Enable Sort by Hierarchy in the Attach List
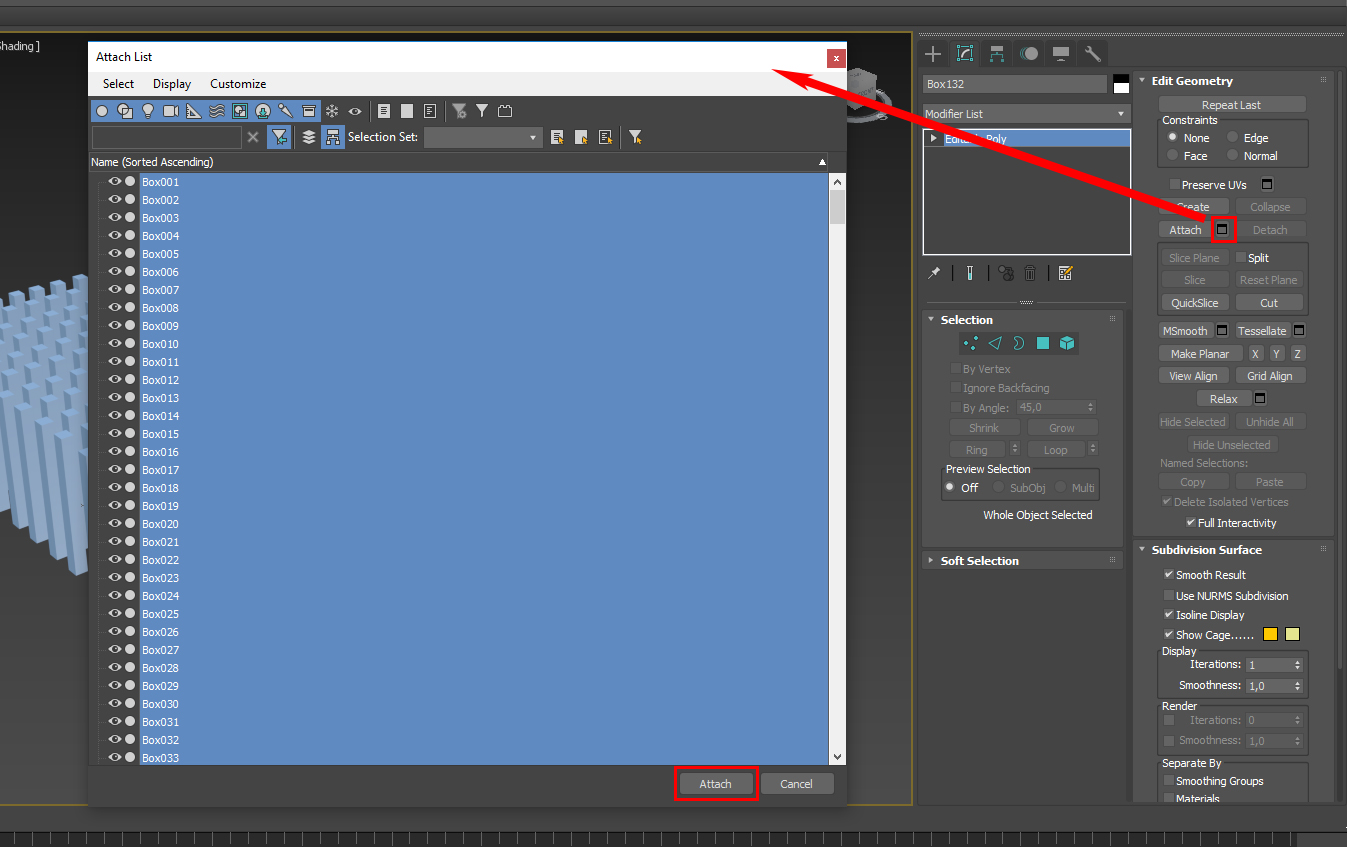 tap(332, 137)
